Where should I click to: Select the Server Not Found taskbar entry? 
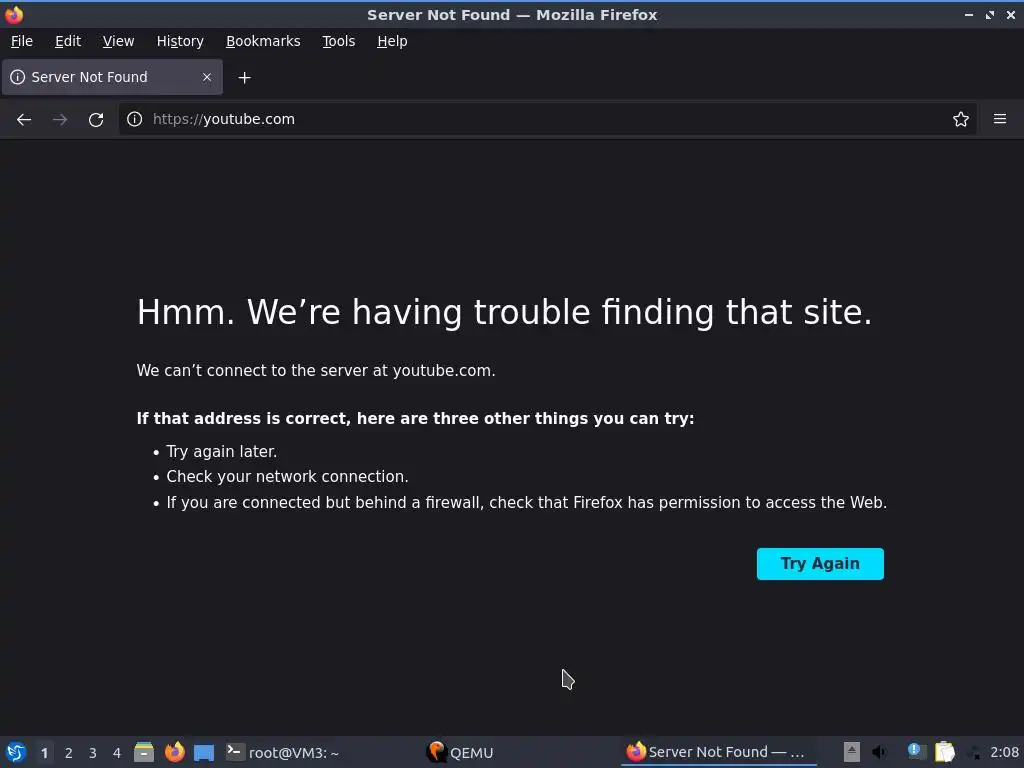tap(718, 752)
